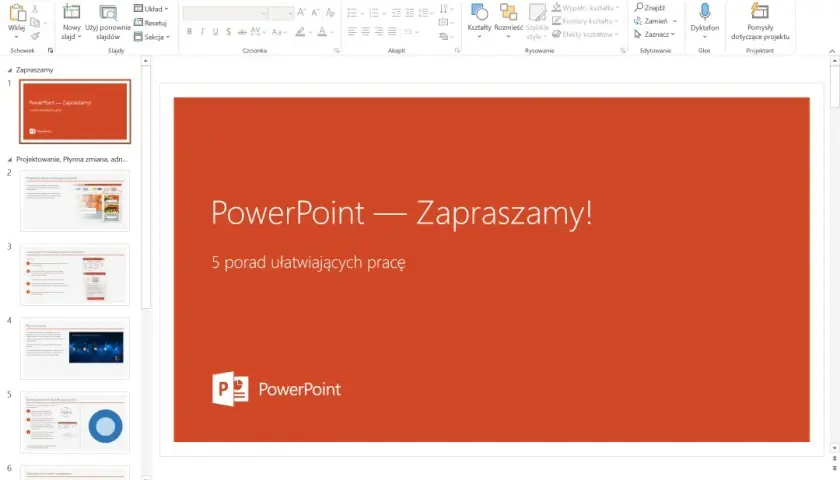
Task: Click the title PowerPoint — Zapraszamy! text
Action: [402, 213]
